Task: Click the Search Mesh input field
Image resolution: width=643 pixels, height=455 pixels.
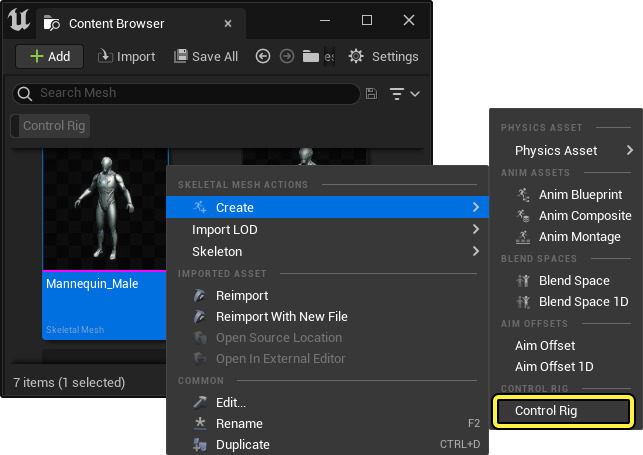Action: (186, 93)
